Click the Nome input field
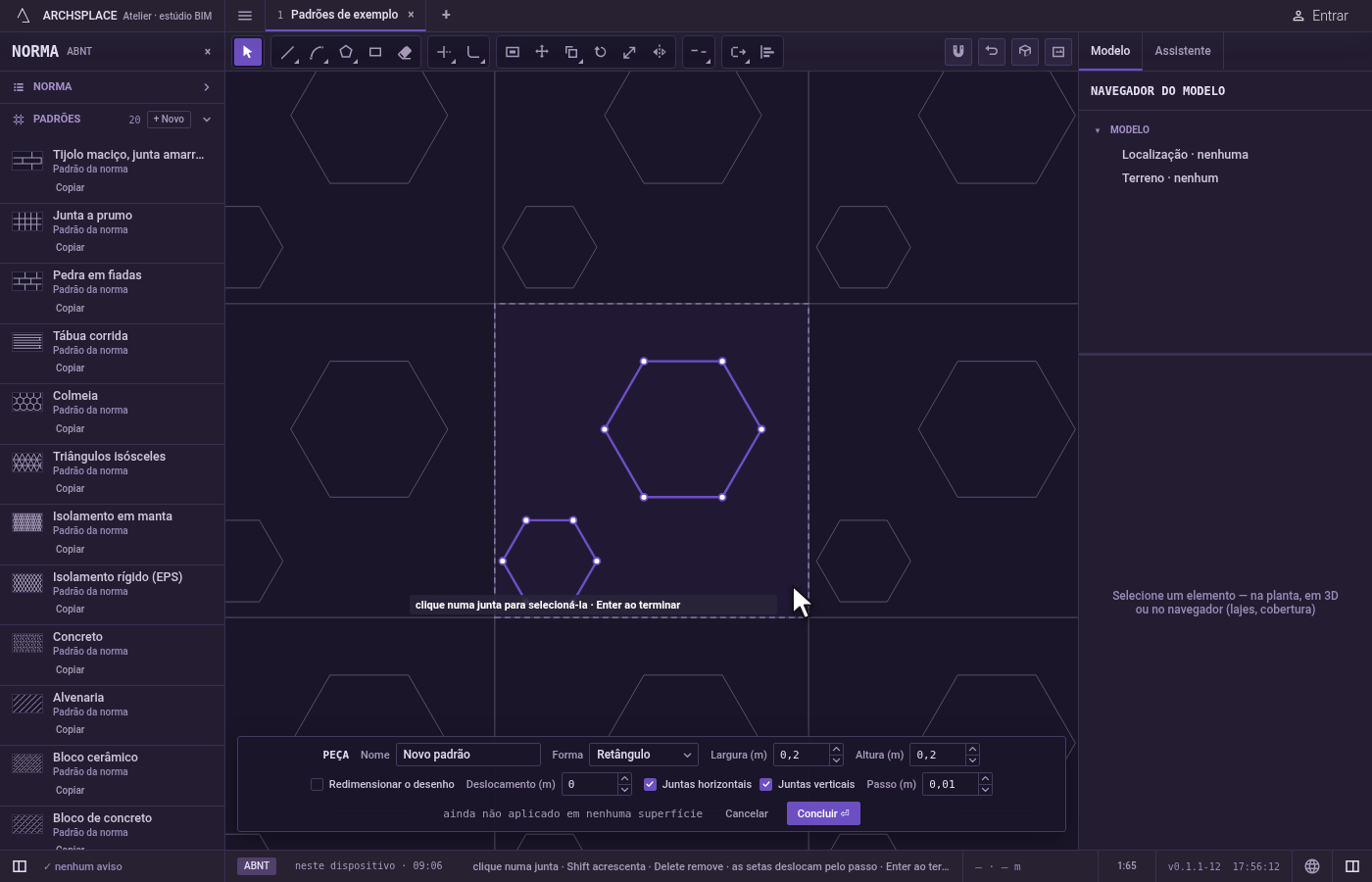 click(468, 755)
